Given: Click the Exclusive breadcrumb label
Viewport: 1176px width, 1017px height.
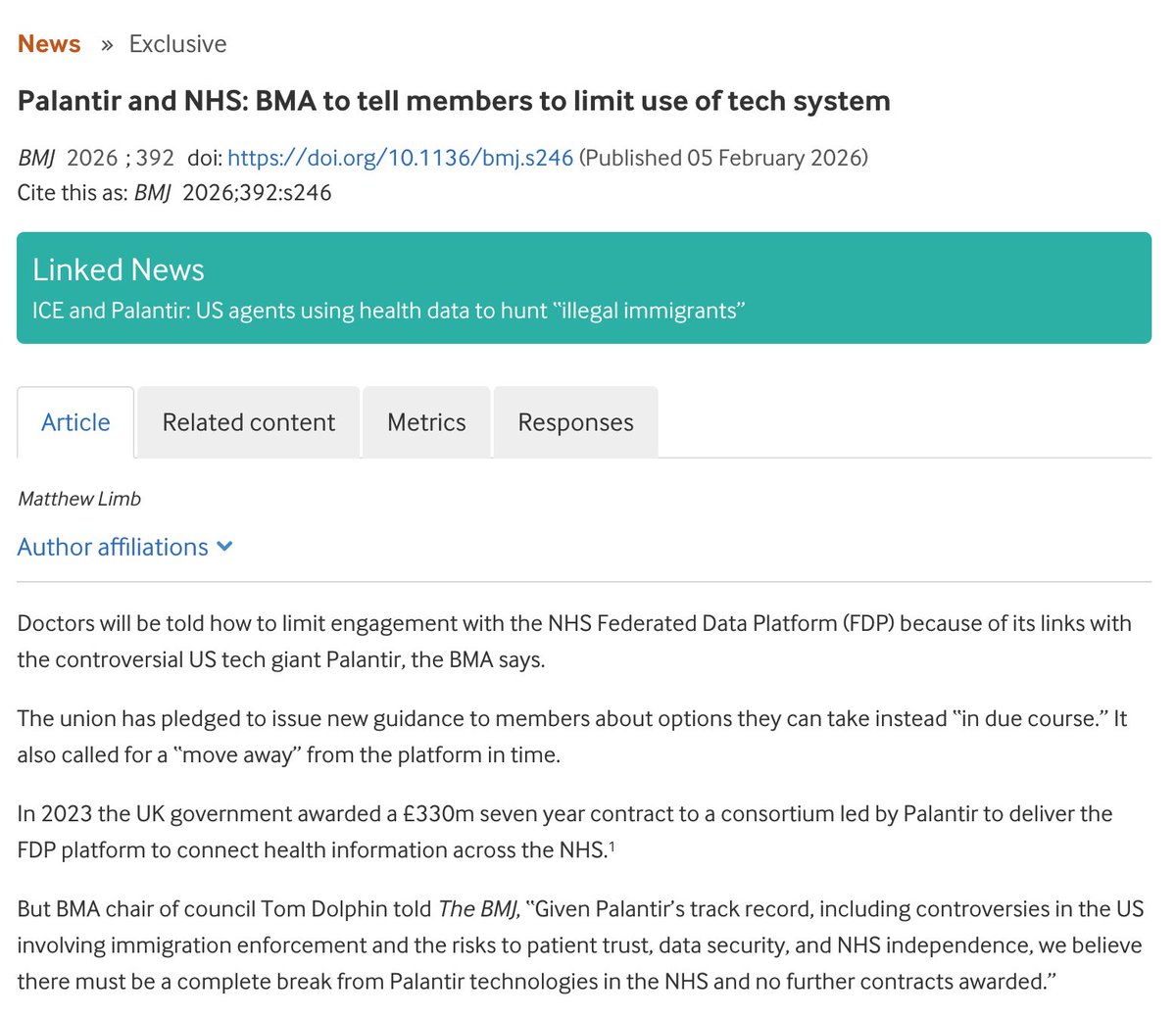Looking at the screenshot, I should coord(177,44).
